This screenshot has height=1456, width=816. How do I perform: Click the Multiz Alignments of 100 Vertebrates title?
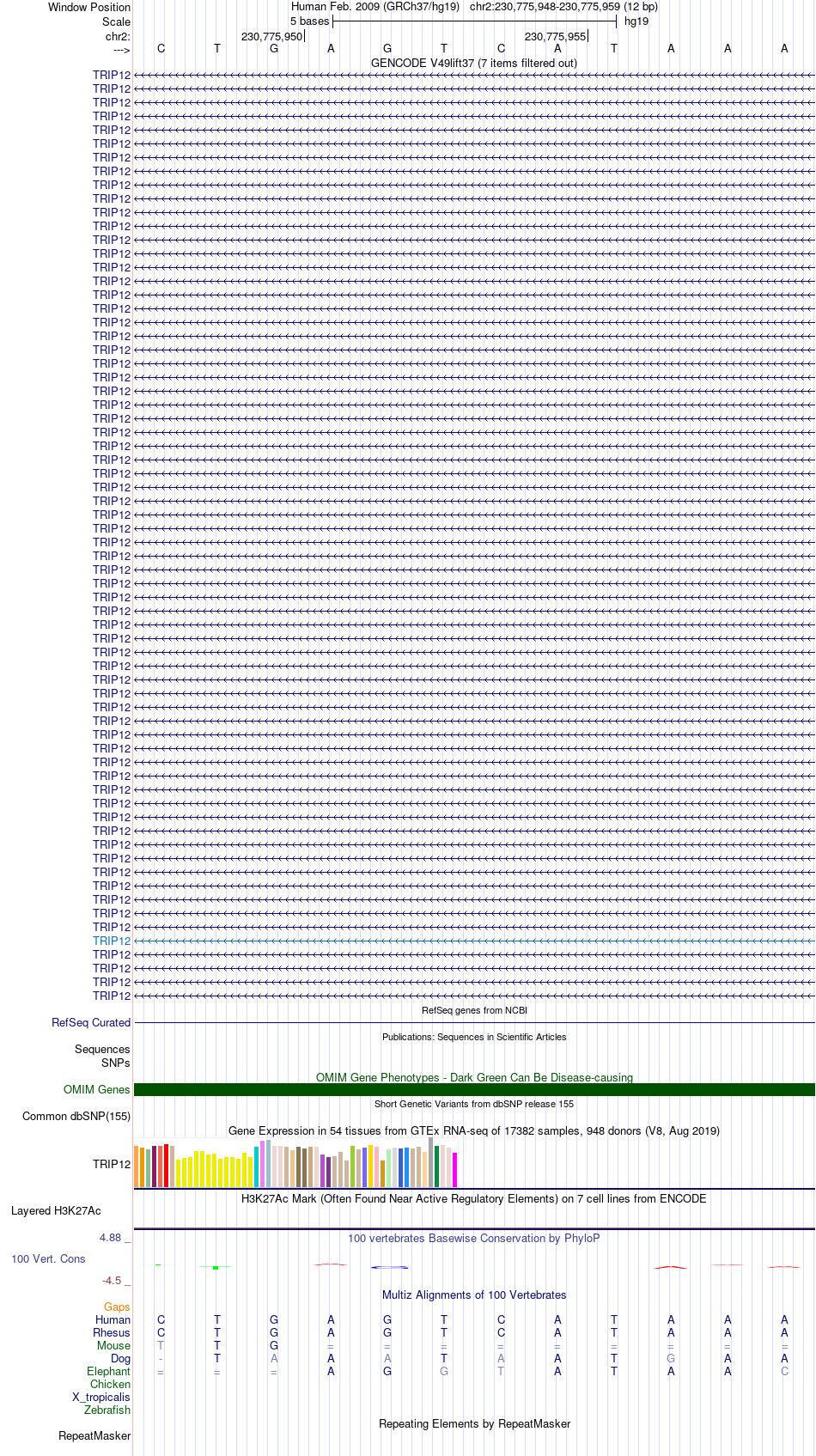(474, 1295)
